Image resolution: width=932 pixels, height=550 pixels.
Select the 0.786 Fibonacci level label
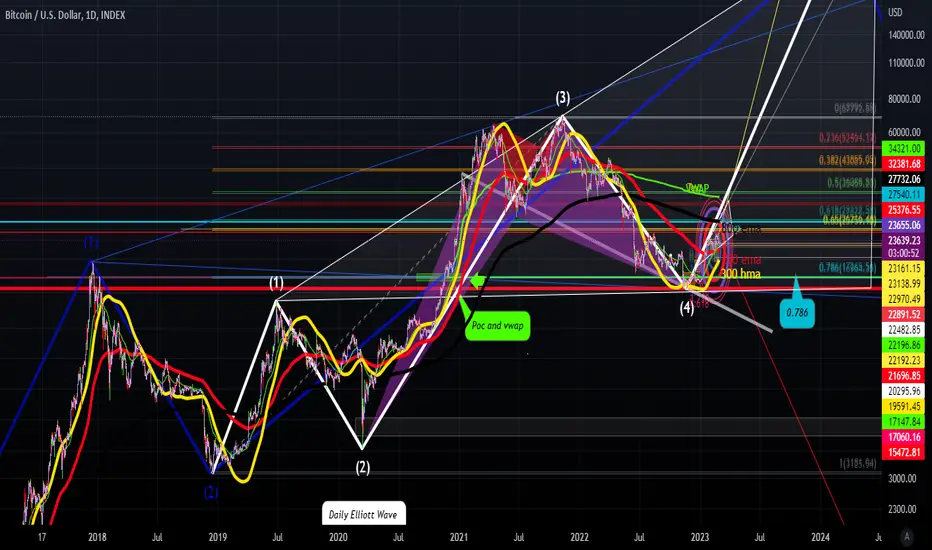point(847,268)
